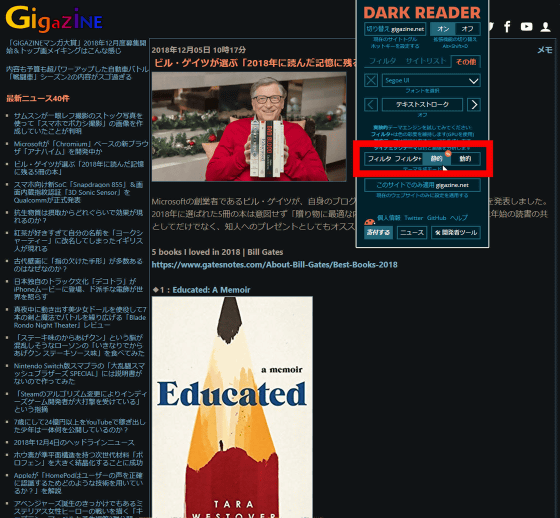The width and height of the screenshot is (560, 518).
Task: Click the Educated book cover image
Action: coord(232,407)
